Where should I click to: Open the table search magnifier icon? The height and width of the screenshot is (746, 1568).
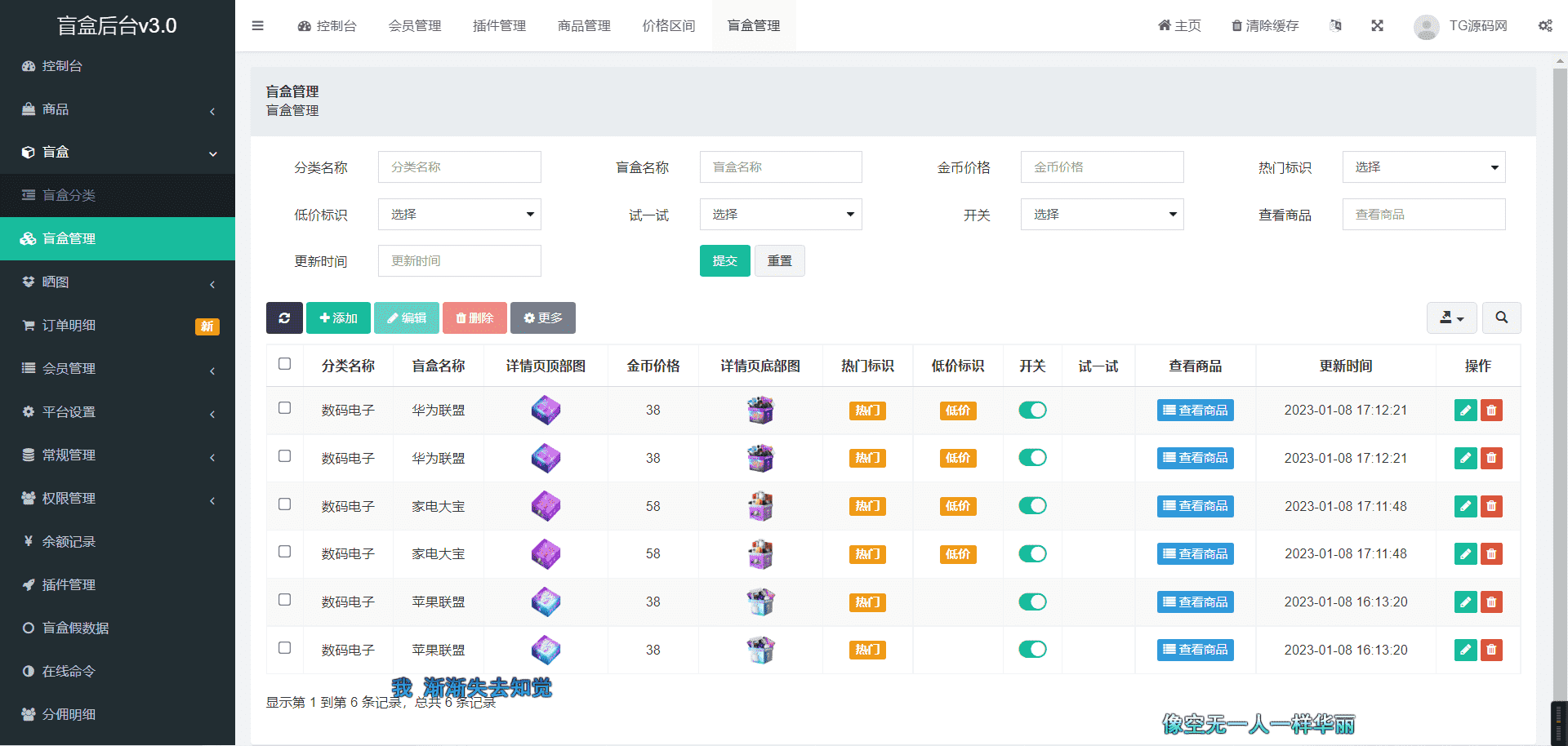click(x=1501, y=317)
